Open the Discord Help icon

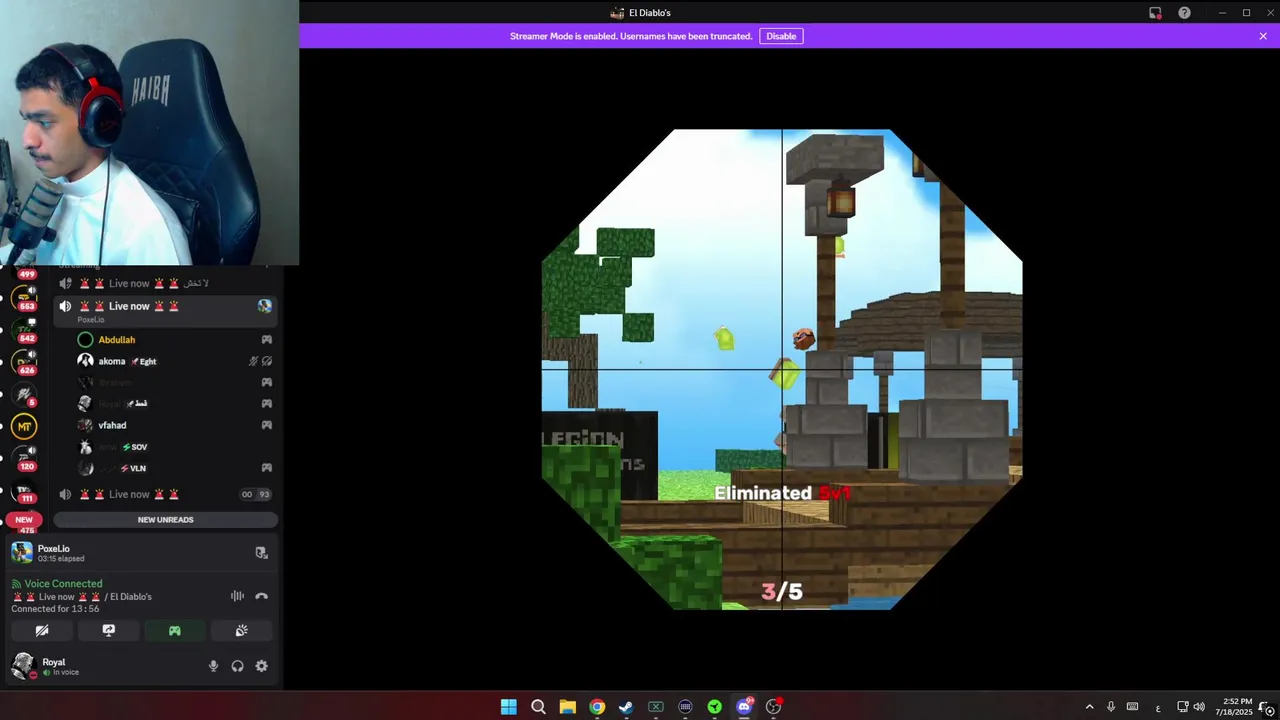click(x=1184, y=13)
